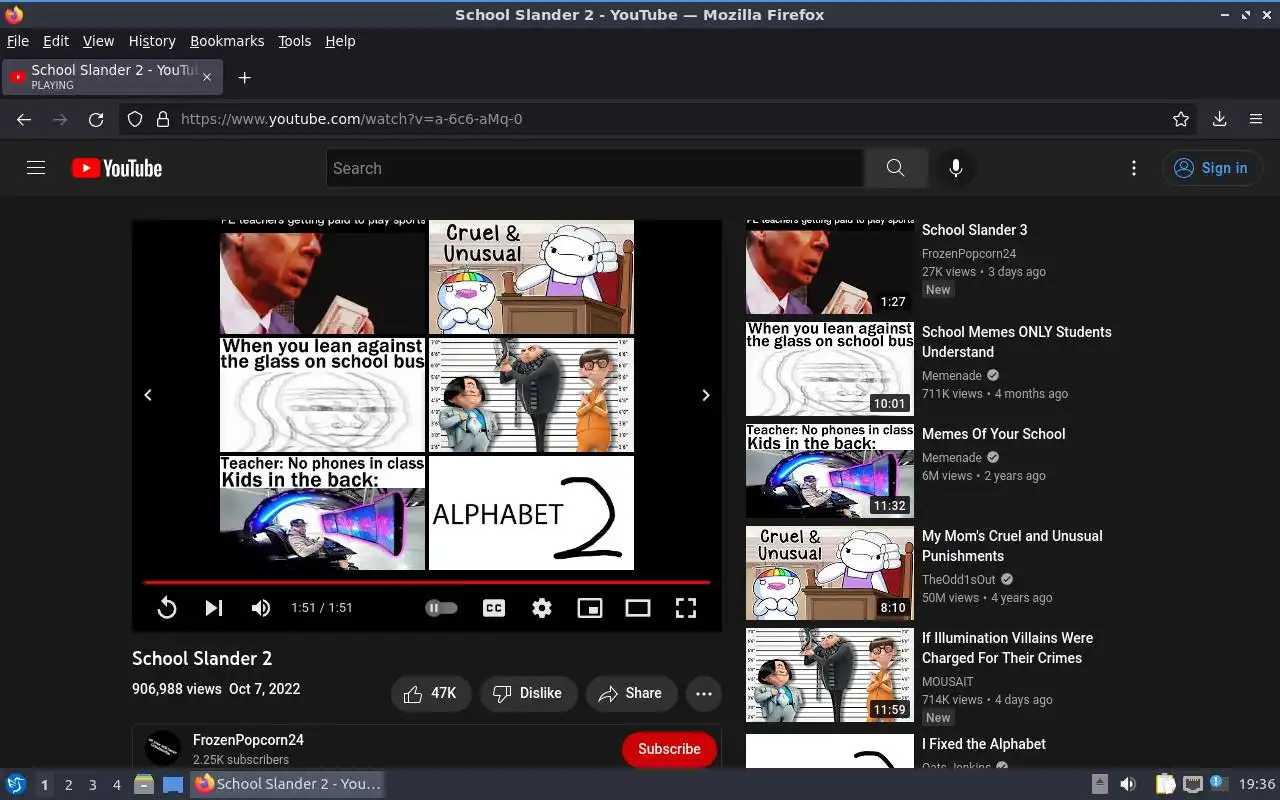Viewport: 1280px width, 800px height.
Task: Bookmark this page with star icon
Action: [x=1181, y=119]
